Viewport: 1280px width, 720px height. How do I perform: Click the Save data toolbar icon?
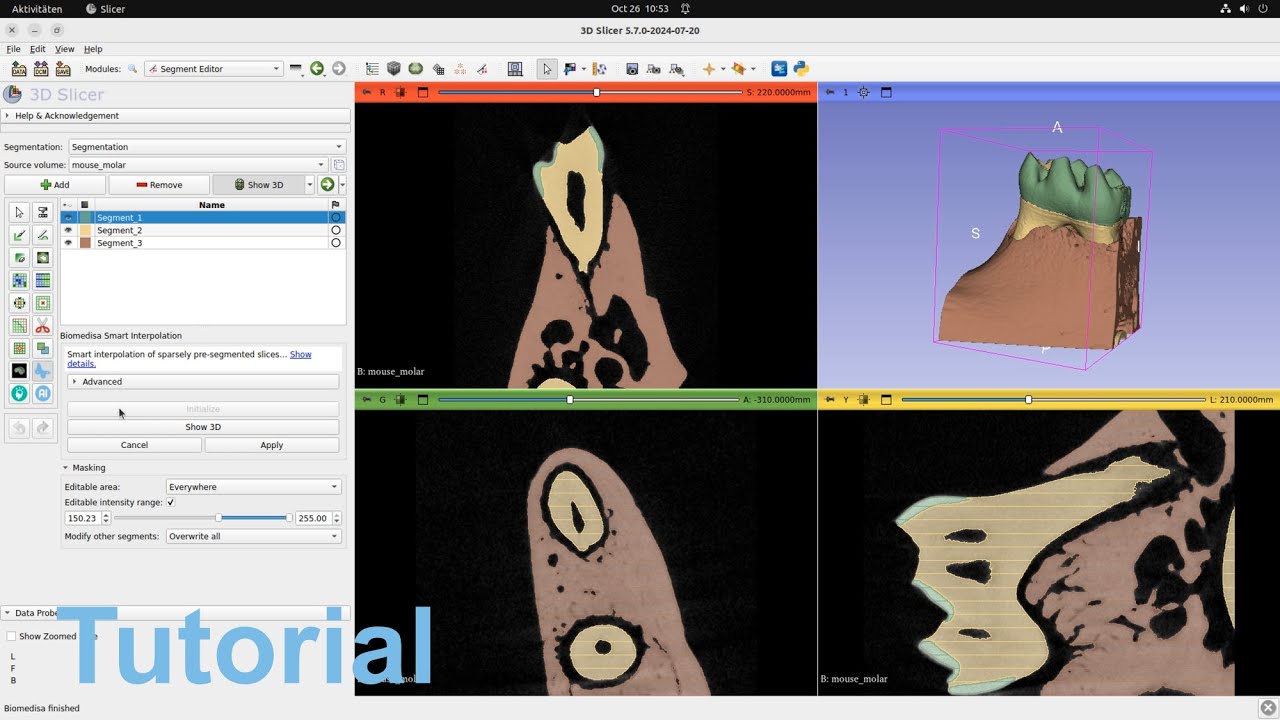[63, 69]
